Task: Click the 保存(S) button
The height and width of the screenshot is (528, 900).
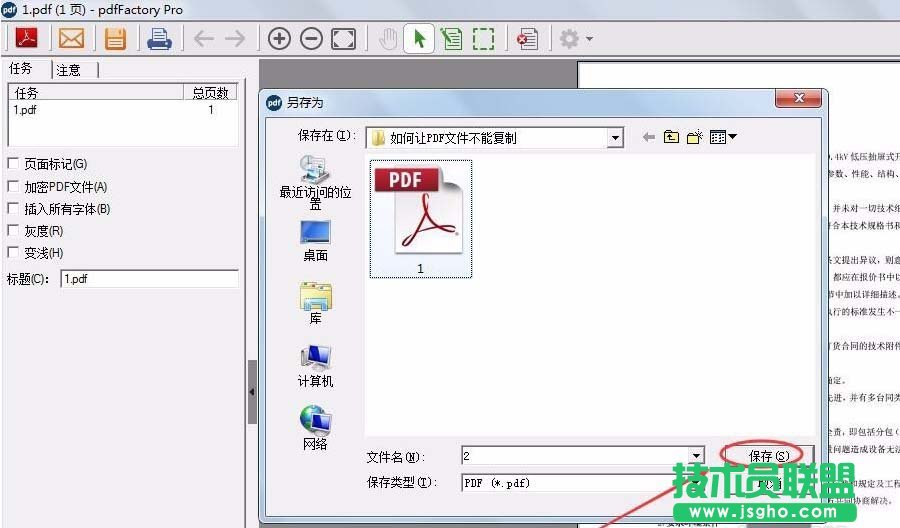Action: pos(769,456)
